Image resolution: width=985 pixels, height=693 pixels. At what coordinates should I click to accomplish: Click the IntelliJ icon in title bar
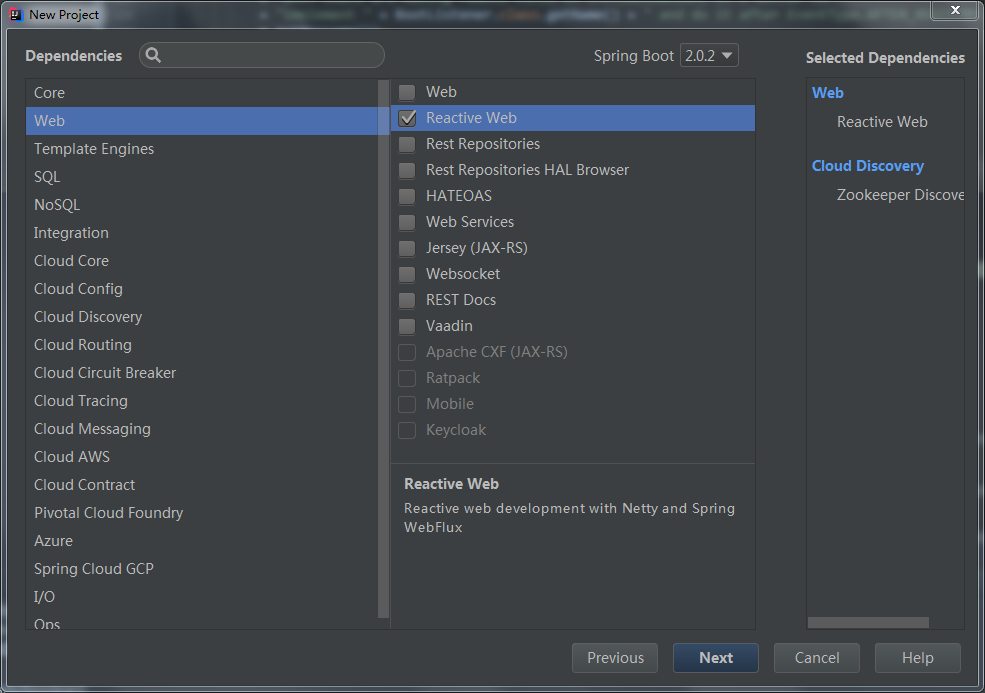click(16, 15)
